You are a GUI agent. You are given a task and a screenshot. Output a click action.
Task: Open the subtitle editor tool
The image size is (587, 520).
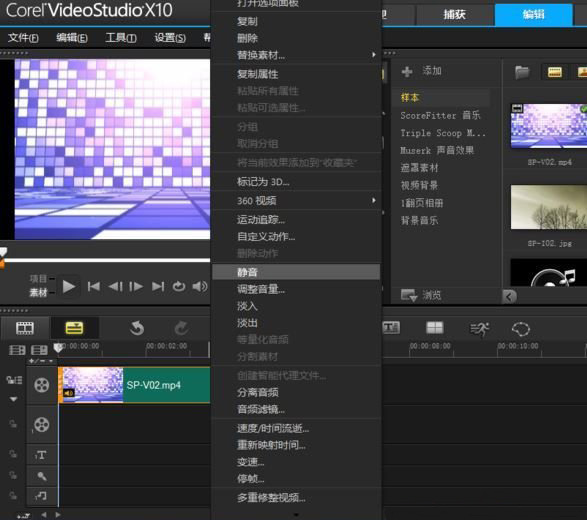click(391, 328)
